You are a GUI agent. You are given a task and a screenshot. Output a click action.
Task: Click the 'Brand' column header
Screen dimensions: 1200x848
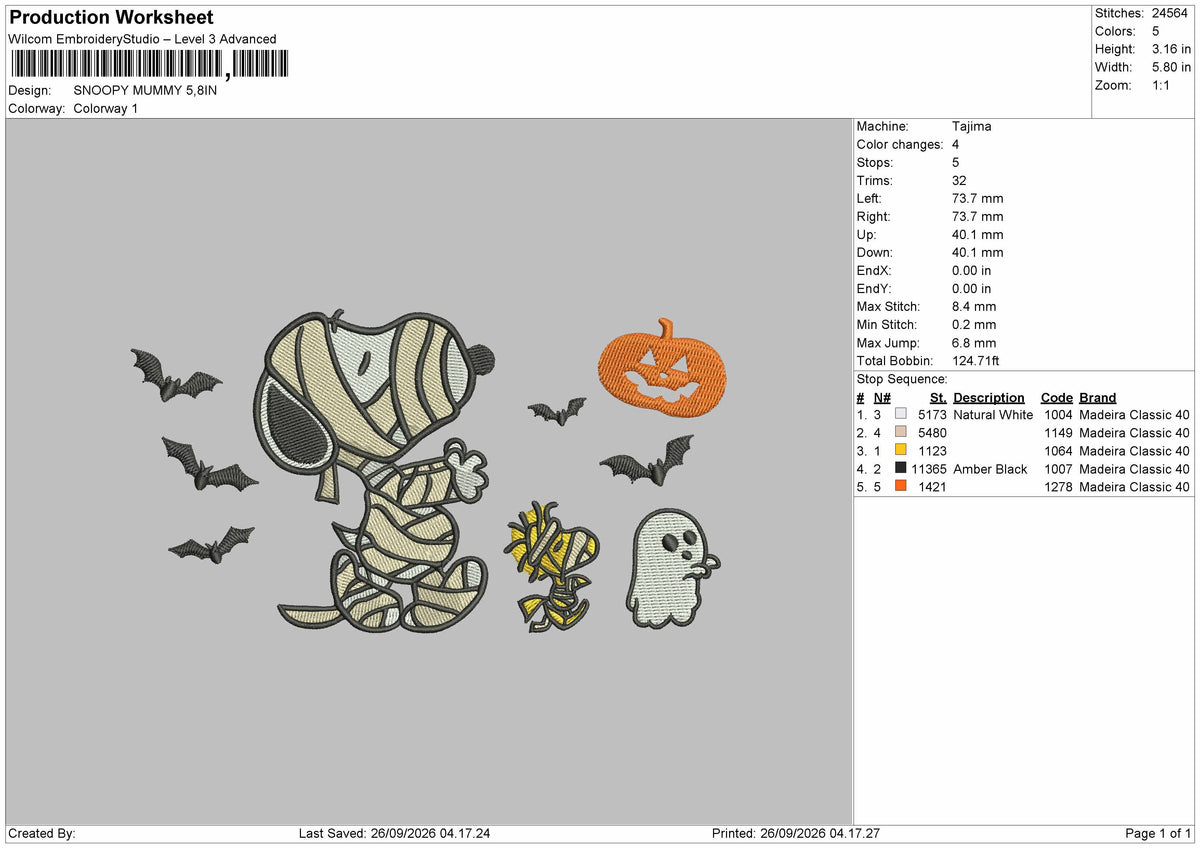point(1098,398)
